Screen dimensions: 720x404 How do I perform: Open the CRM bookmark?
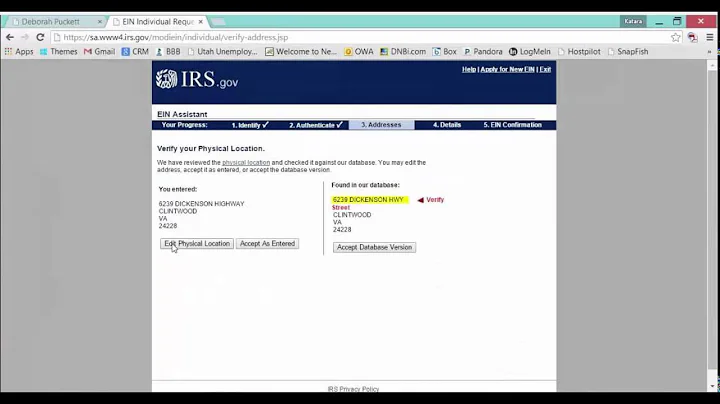click(135, 52)
